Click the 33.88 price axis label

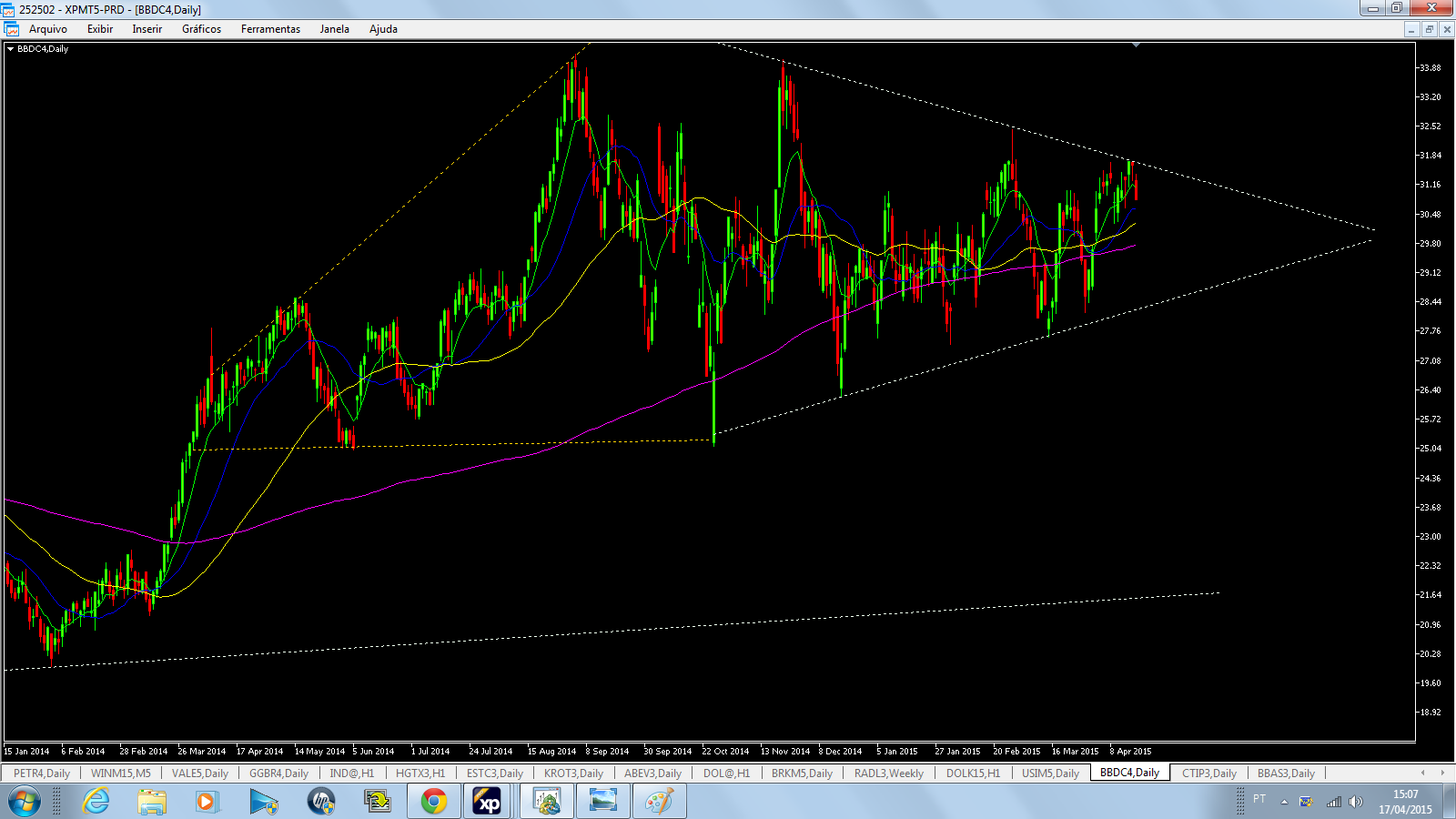[x=1430, y=67]
